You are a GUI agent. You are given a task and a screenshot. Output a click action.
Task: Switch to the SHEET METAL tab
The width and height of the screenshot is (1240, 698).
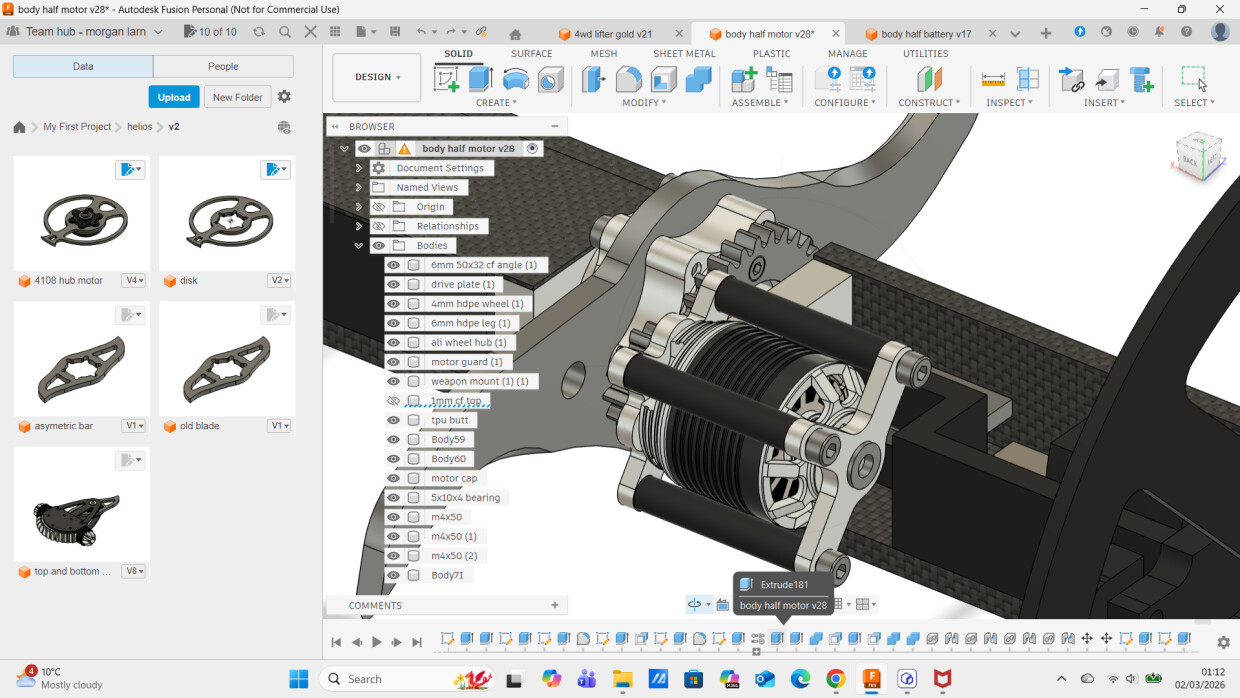pyautogui.click(x=684, y=54)
